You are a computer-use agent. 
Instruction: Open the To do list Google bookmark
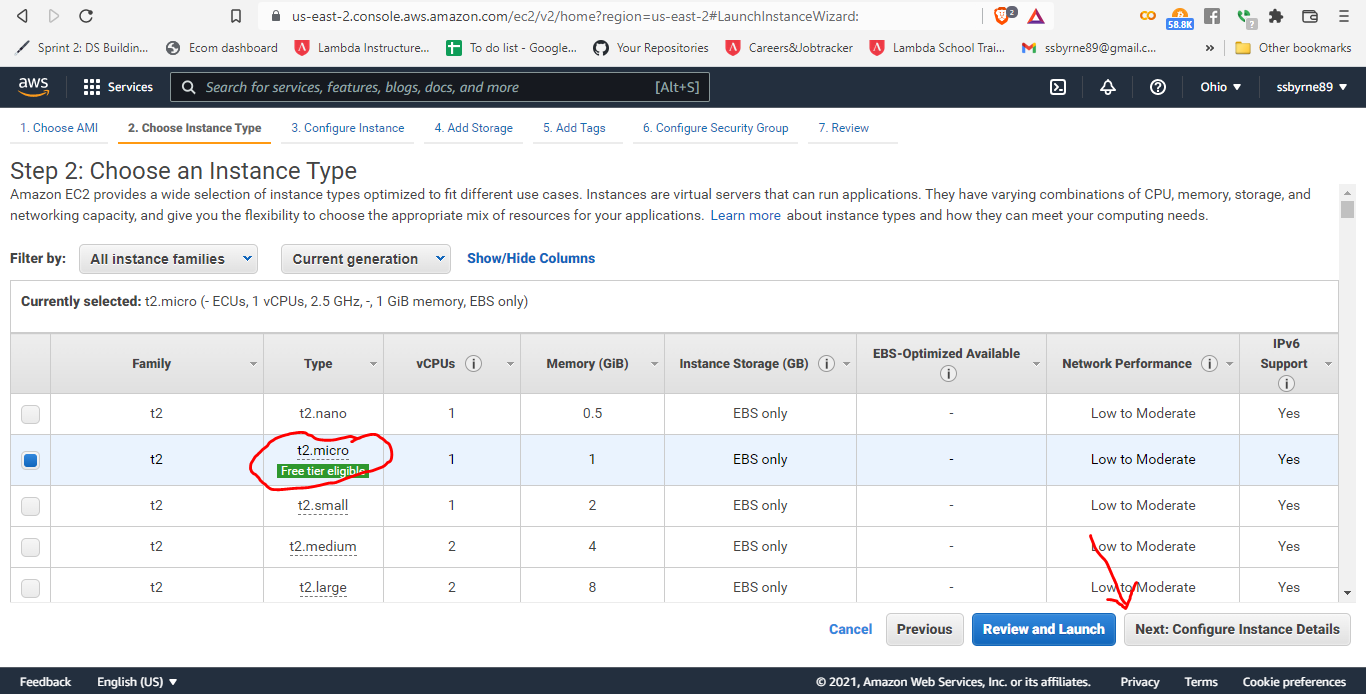tap(512, 48)
